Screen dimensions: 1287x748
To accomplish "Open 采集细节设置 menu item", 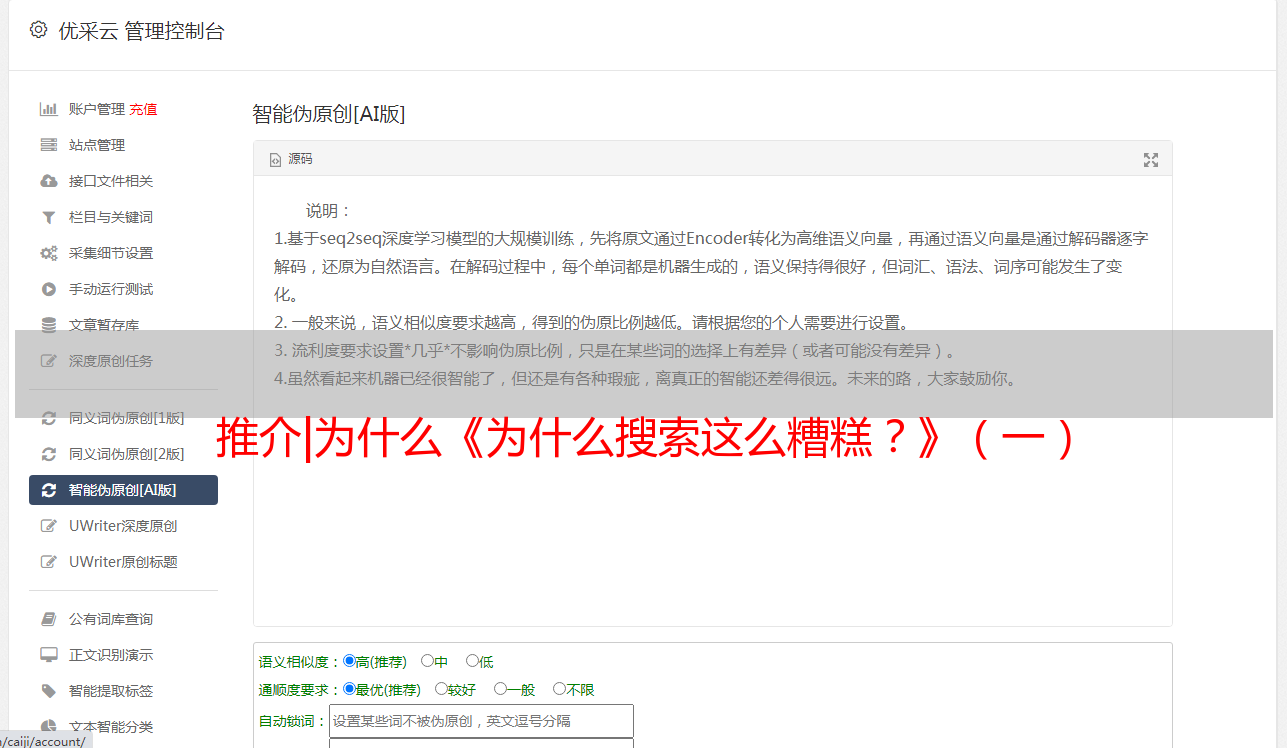I will (x=111, y=253).
